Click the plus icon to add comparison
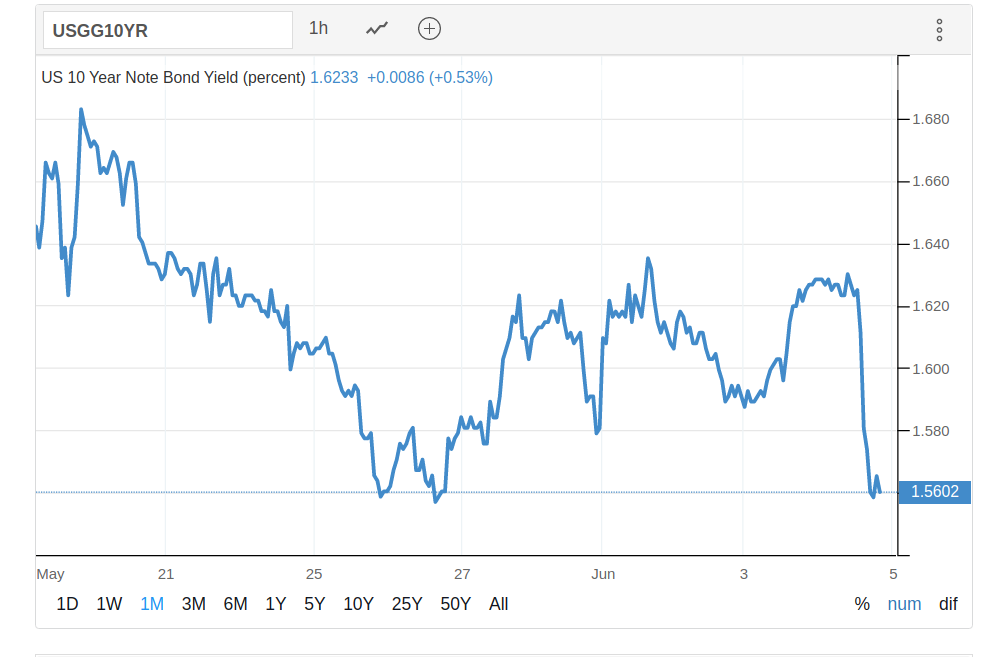The width and height of the screenshot is (994, 657). click(429, 29)
